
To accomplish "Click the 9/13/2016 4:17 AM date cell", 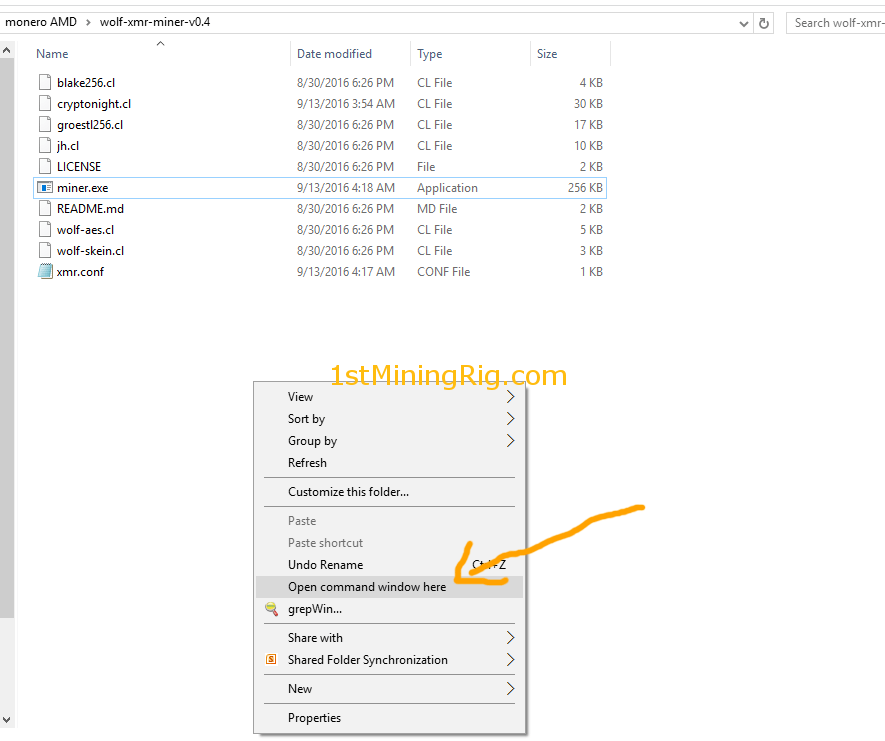I will point(346,272).
